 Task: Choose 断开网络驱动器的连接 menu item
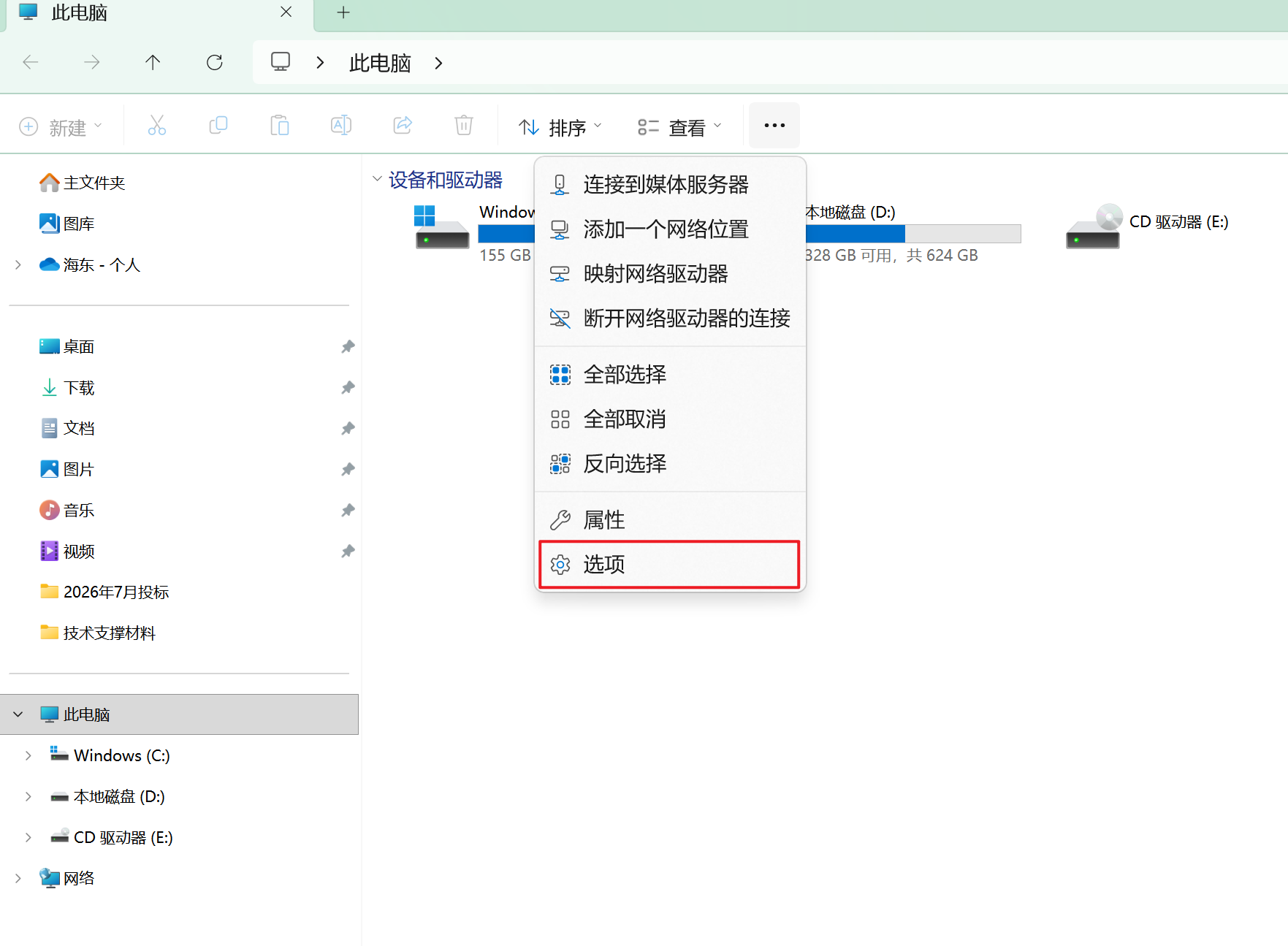[670, 318]
